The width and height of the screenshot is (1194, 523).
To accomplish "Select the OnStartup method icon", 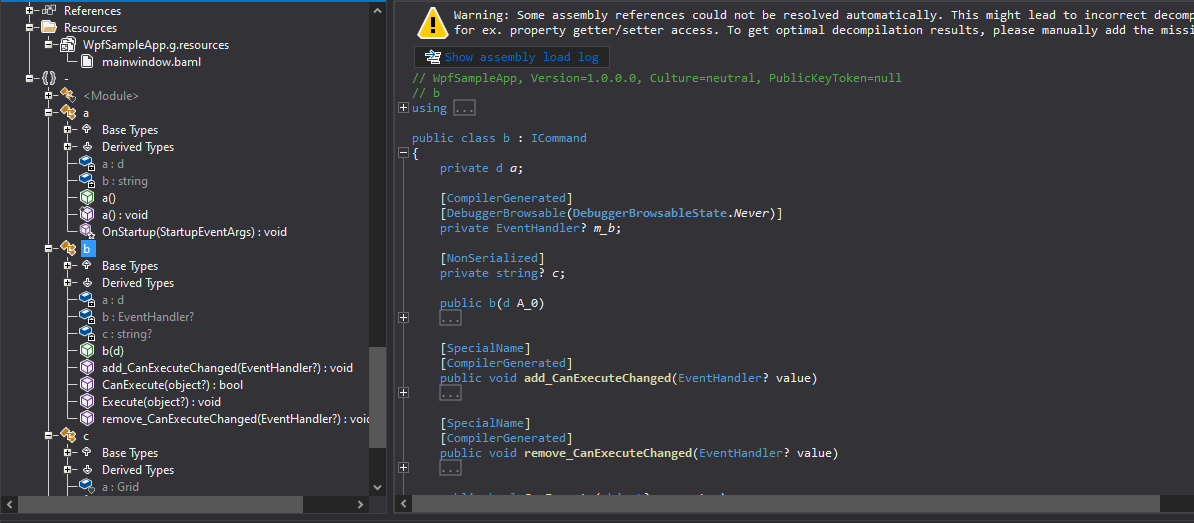I will click(87, 231).
